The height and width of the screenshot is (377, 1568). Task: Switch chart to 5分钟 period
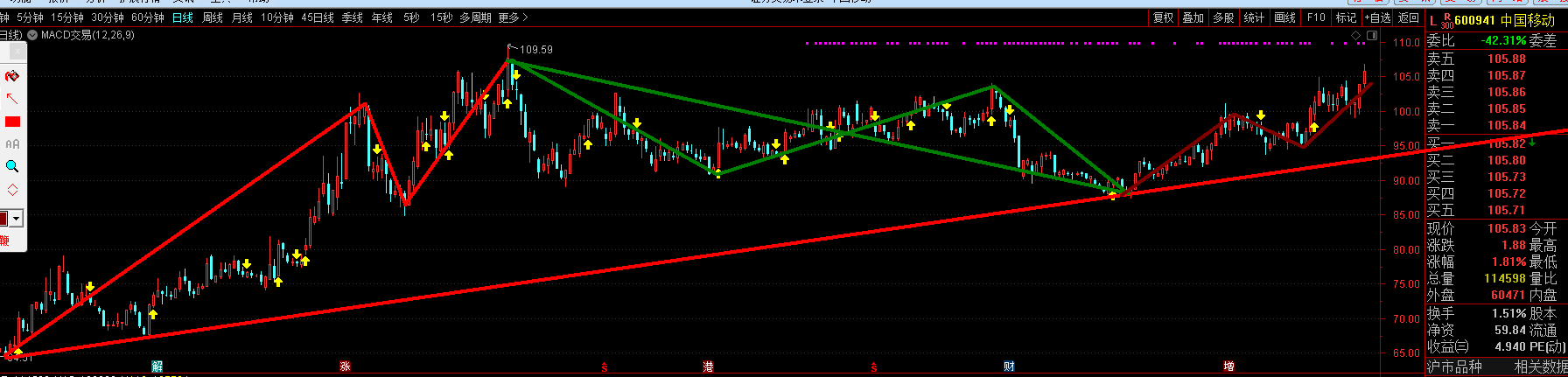31,17
